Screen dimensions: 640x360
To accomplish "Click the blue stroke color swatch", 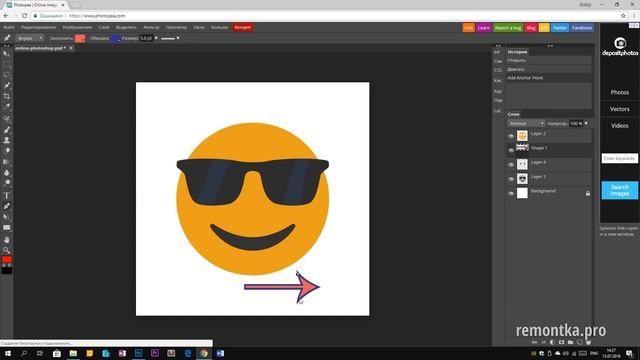I will [x=116, y=38].
